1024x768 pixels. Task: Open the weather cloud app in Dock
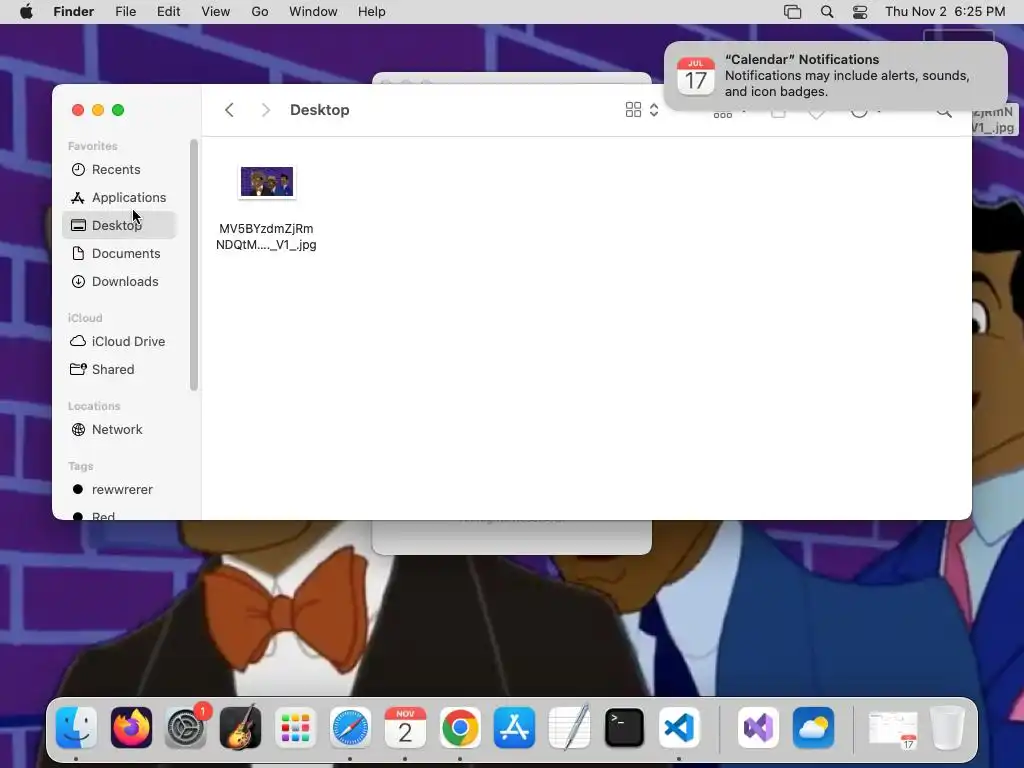[813, 728]
